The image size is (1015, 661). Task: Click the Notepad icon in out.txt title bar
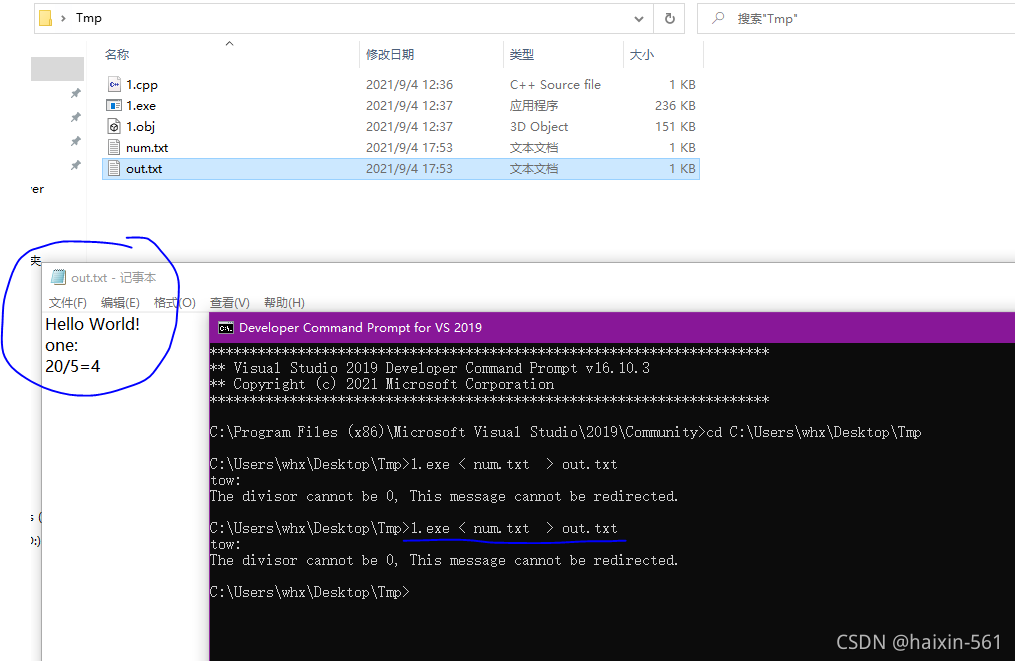[x=58, y=277]
